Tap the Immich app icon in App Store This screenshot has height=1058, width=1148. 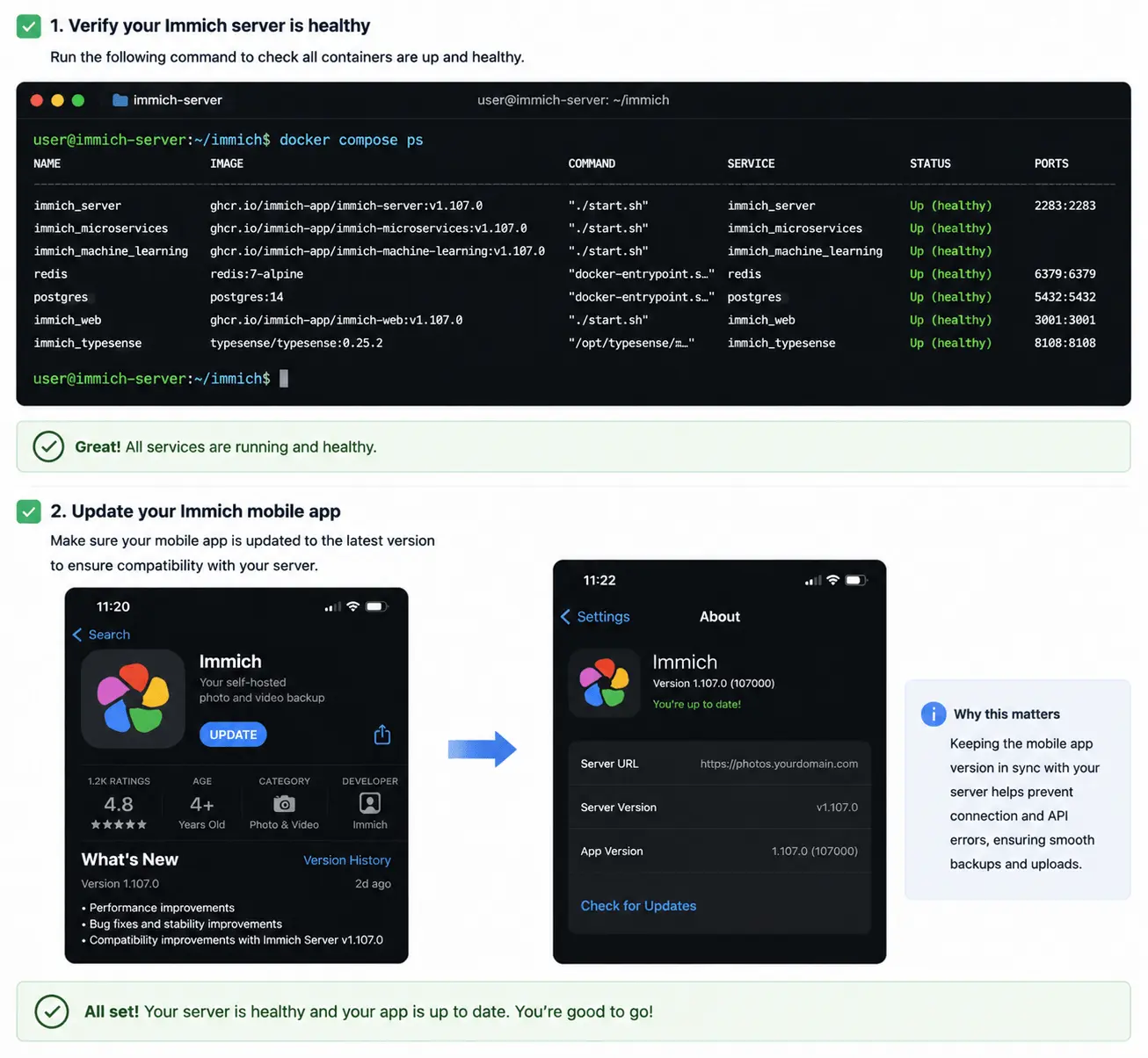click(133, 699)
